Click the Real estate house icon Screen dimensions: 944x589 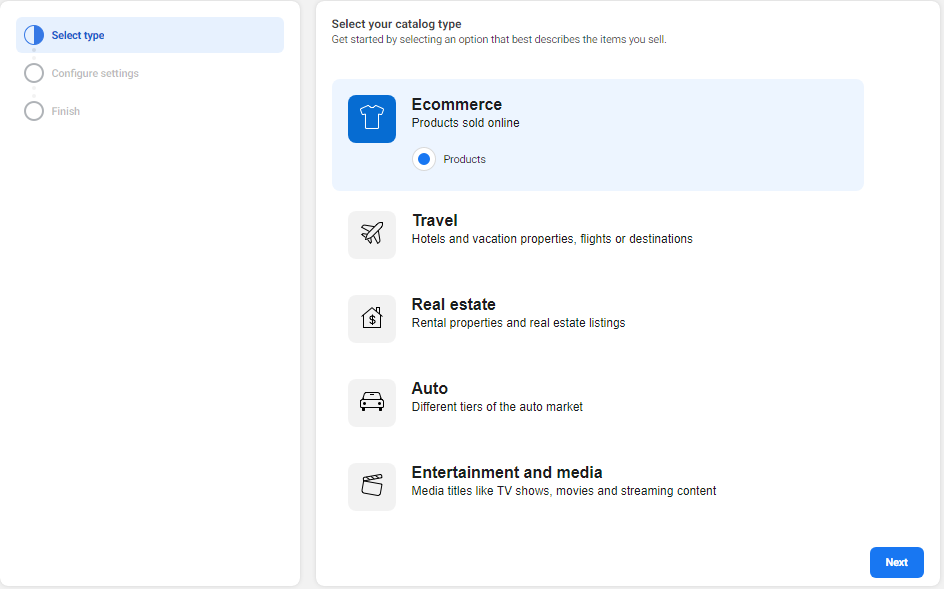371,319
